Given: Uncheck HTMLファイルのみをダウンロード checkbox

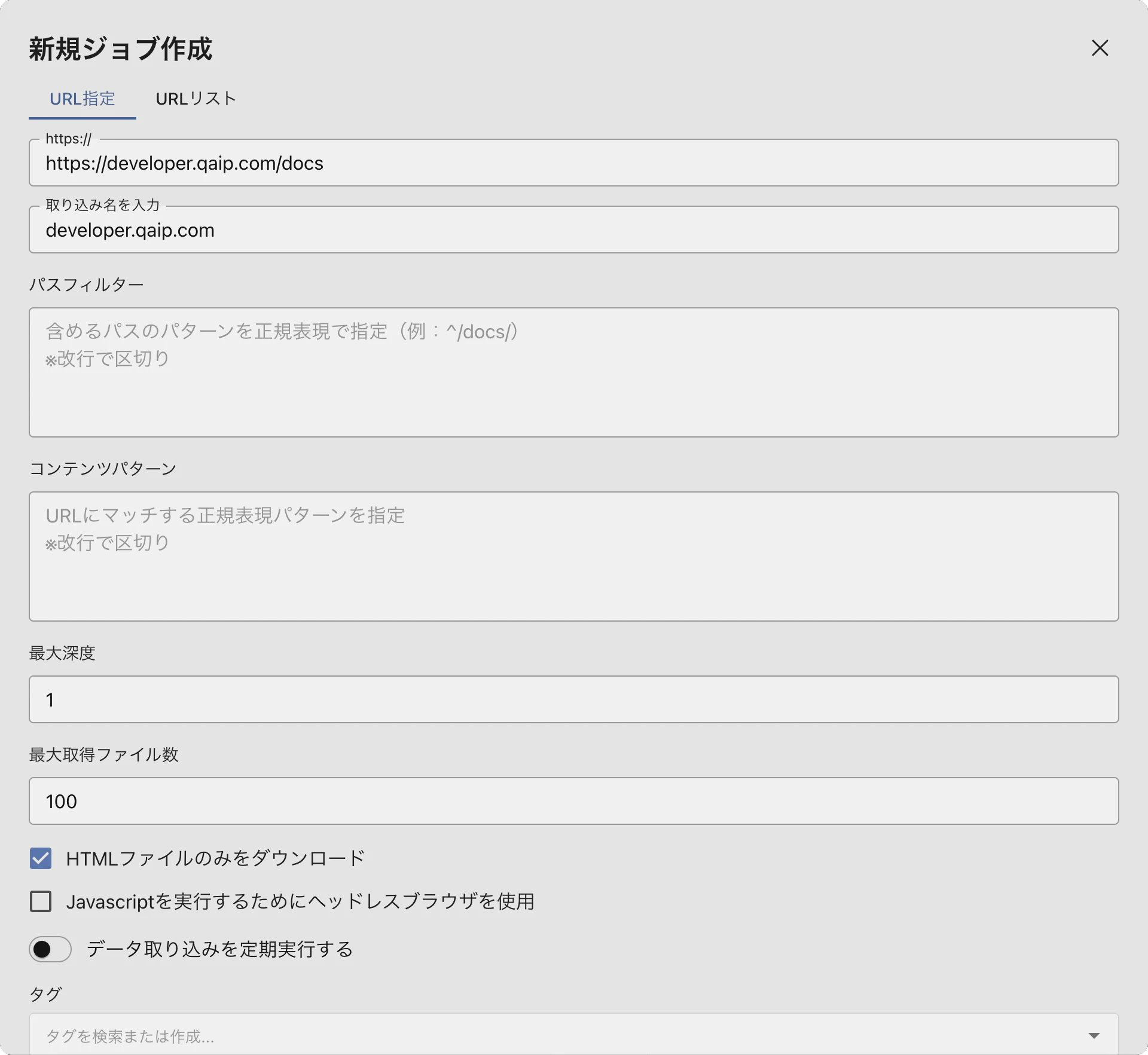Looking at the screenshot, I should pos(41,858).
